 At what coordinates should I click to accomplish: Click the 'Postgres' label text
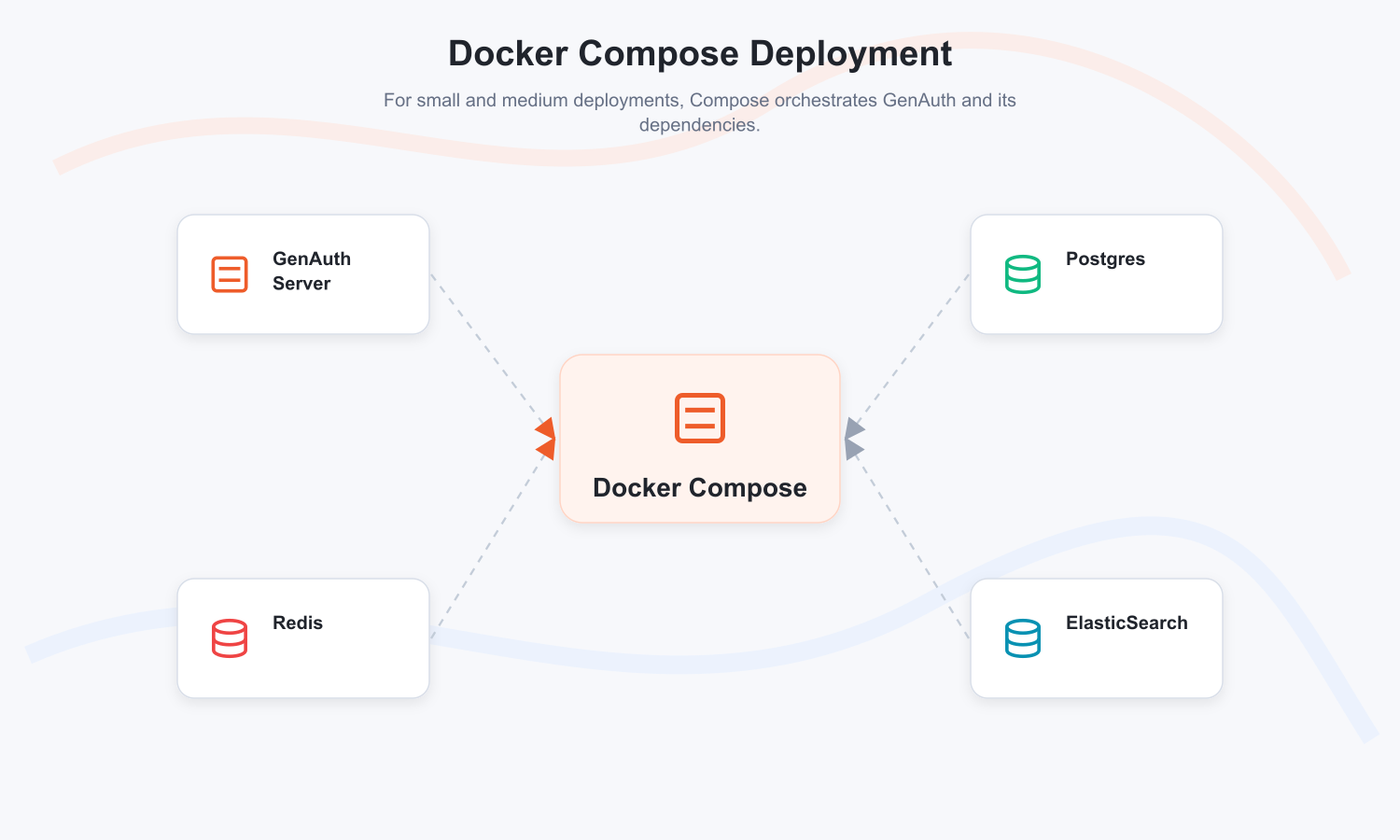1105,259
